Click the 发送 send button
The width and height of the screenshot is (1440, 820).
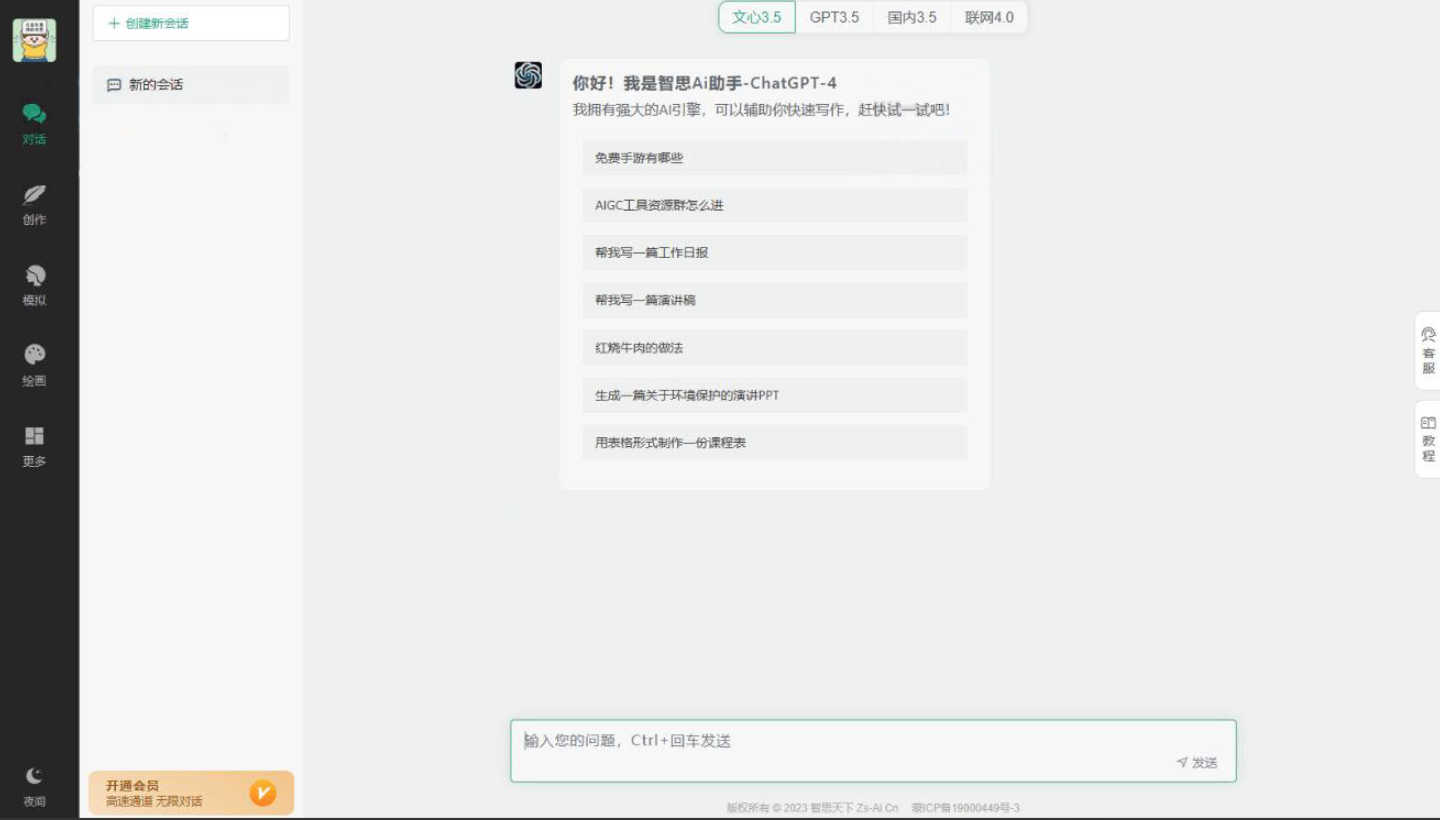coord(1197,763)
